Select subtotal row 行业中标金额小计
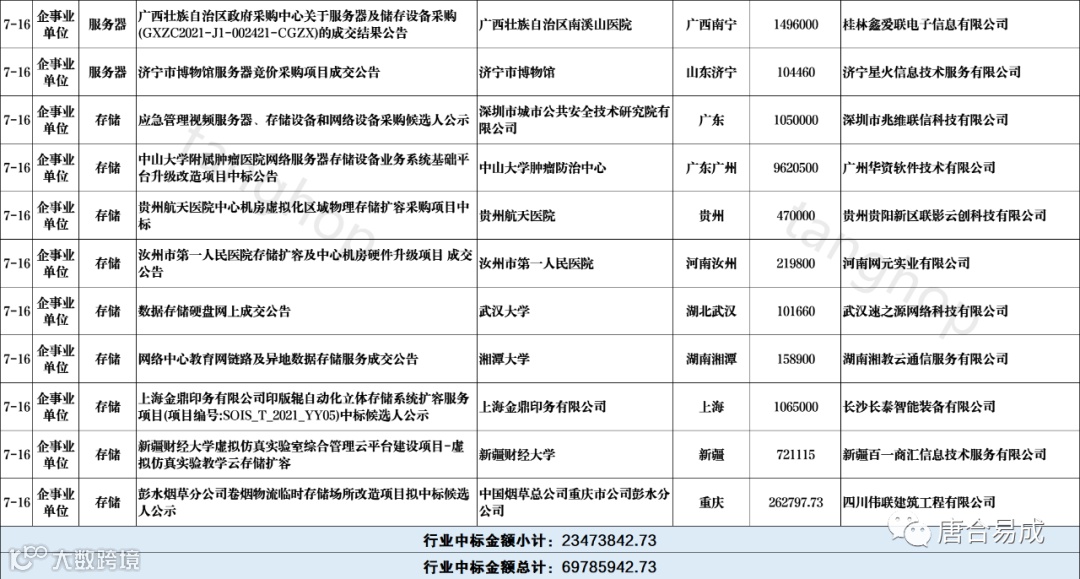 coord(540,541)
